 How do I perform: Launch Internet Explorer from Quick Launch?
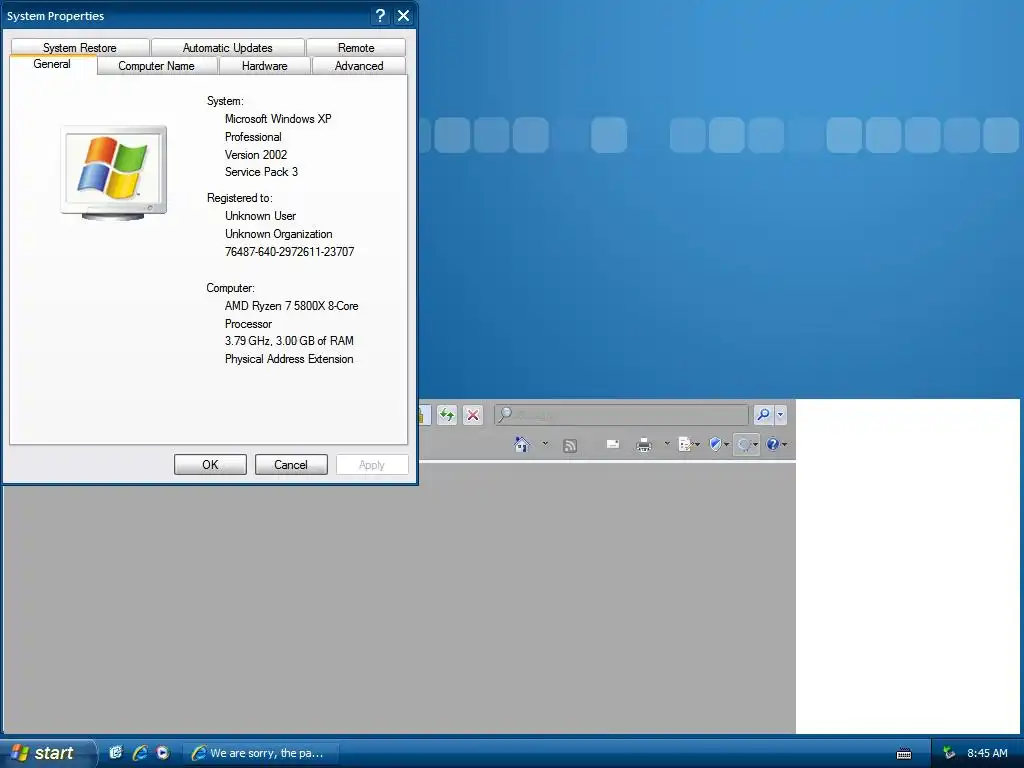click(139, 752)
